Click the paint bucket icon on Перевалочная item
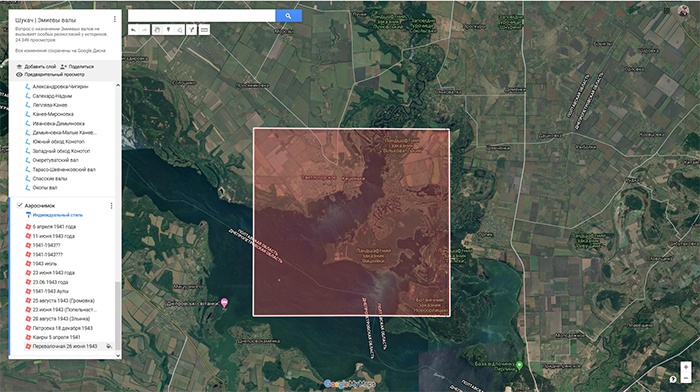This screenshot has height=392, width=700. tap(108, 346)
